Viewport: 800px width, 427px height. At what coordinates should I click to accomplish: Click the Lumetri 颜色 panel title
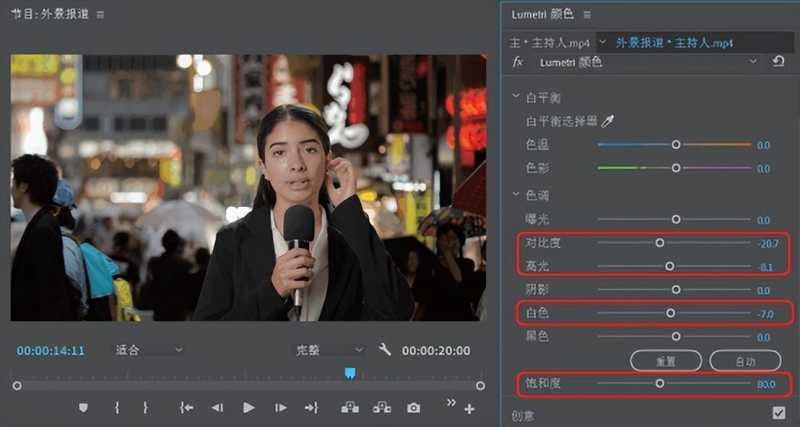tap(542, 14)
